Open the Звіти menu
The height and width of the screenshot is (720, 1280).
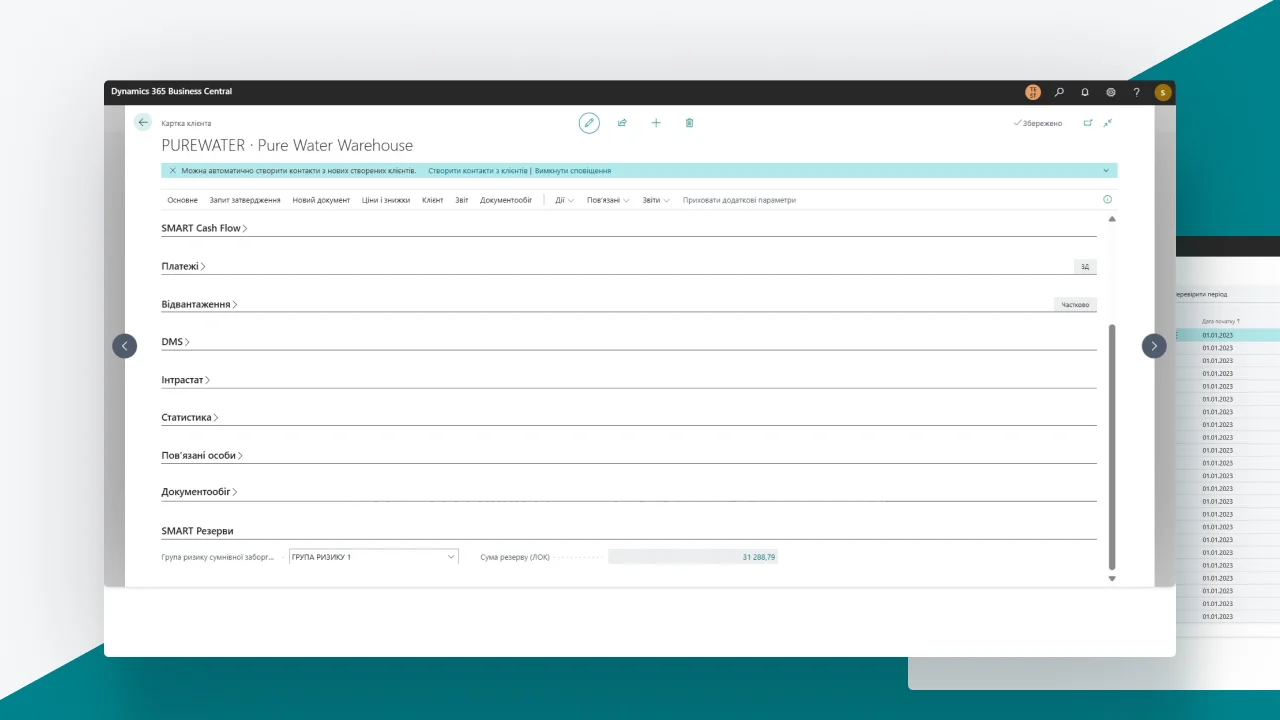point(656,200)
